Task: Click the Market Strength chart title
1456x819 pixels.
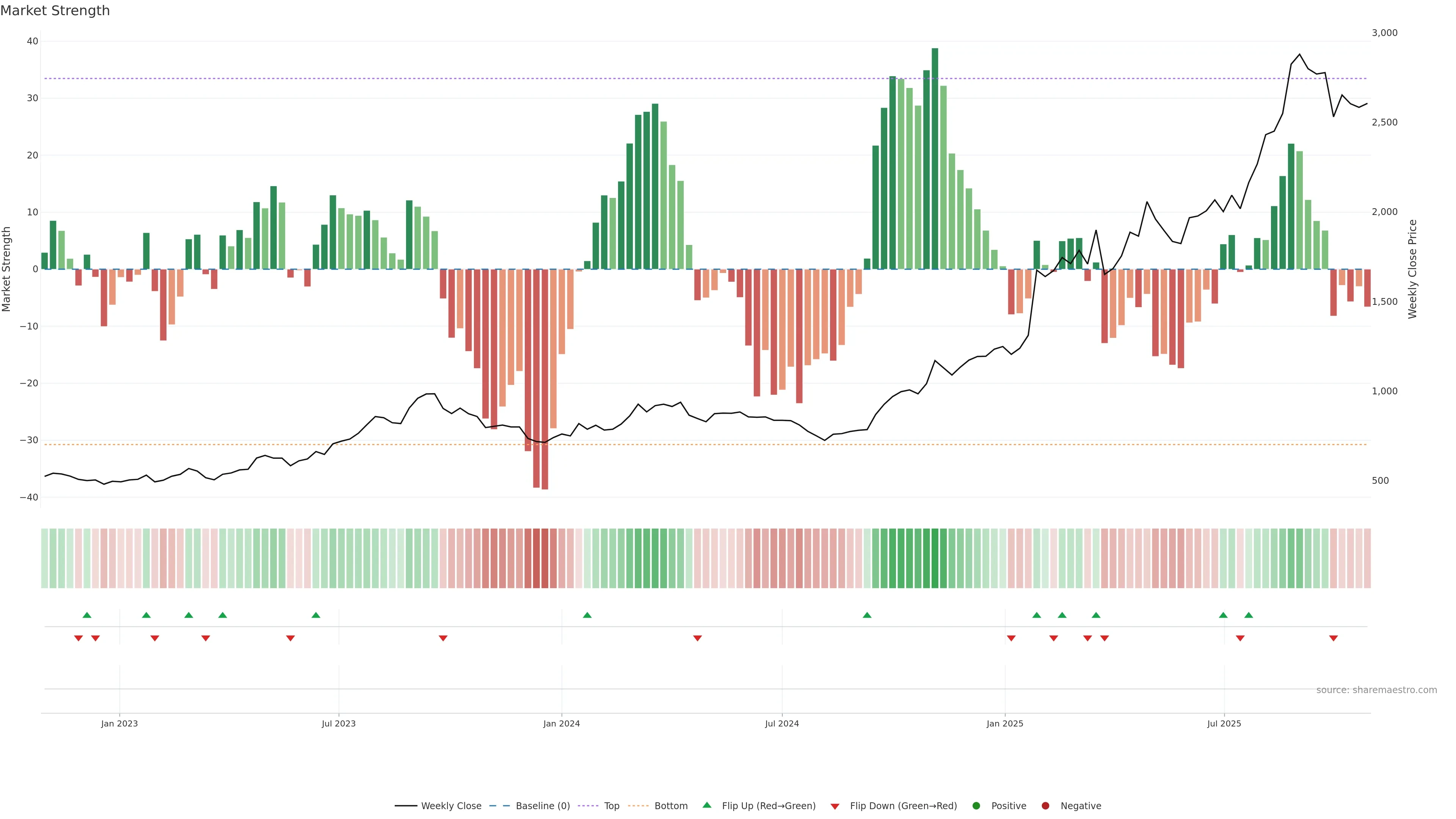Action: [55, 11]
